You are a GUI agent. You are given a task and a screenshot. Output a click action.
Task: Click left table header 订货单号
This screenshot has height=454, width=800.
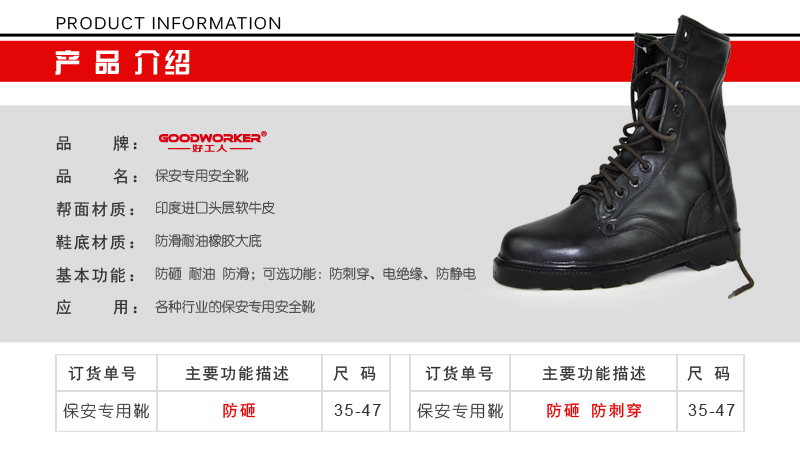[103, 373]
